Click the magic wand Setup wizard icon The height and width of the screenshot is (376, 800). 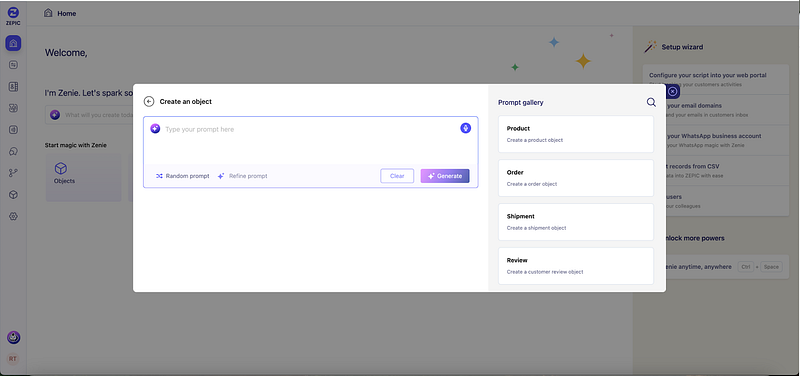click(650, 47)
